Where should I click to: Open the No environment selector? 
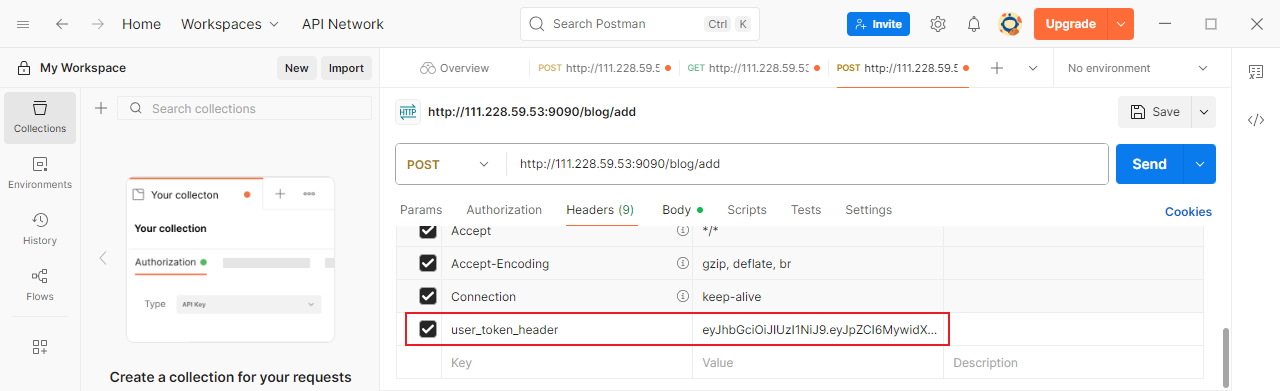1138,68
